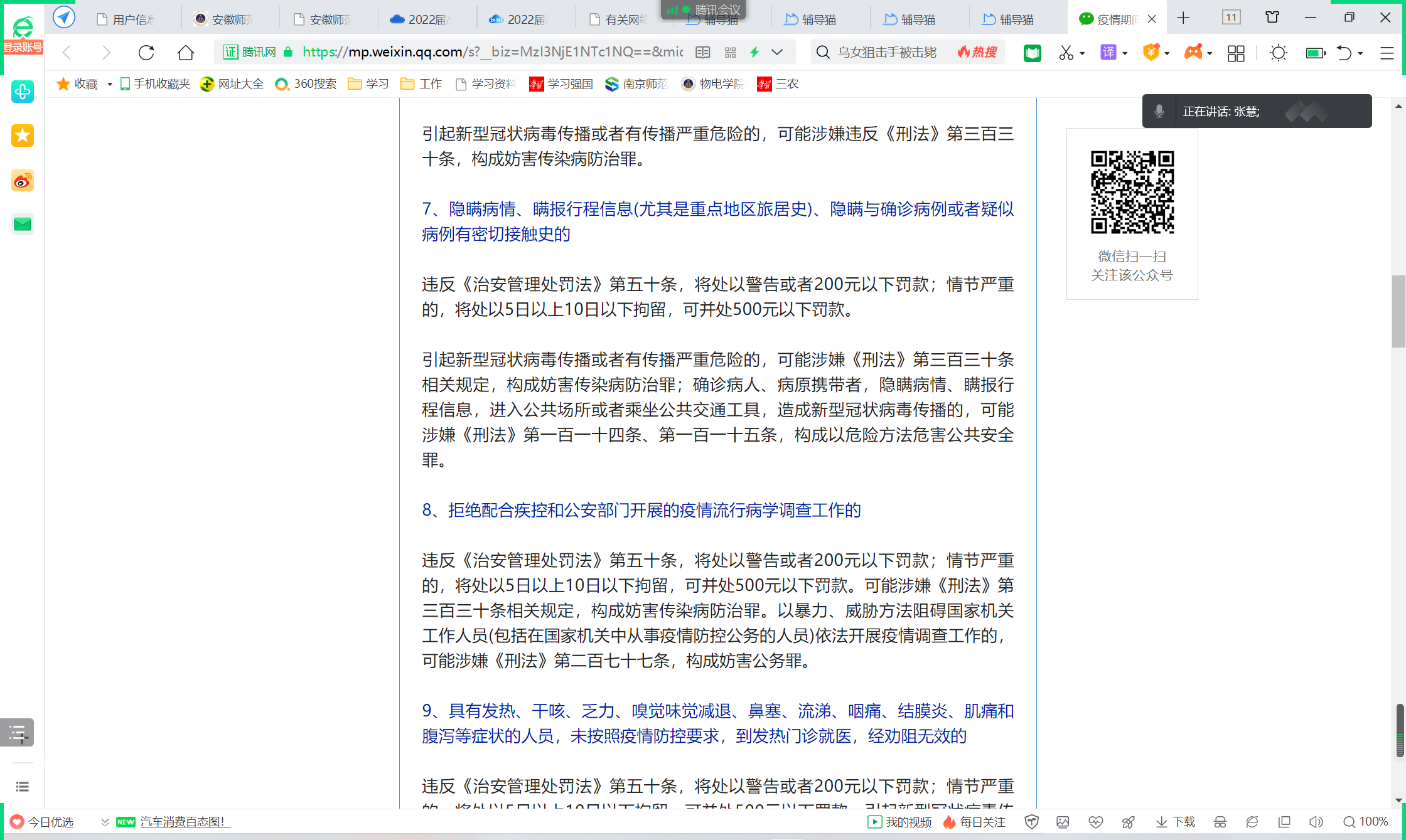Open the Weibo sidebar icon
Viewport: 1406px width, 840px height.
point(23,181)
